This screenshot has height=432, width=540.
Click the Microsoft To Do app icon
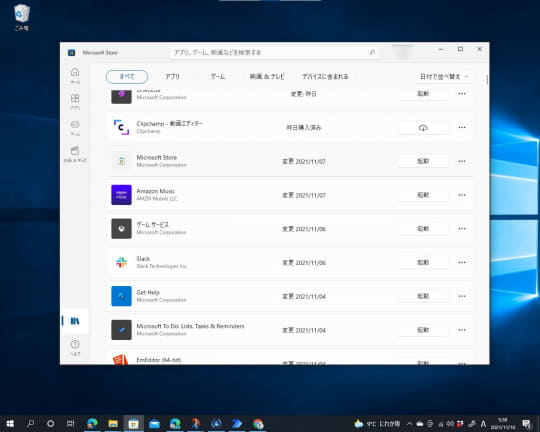click(121, 330)
